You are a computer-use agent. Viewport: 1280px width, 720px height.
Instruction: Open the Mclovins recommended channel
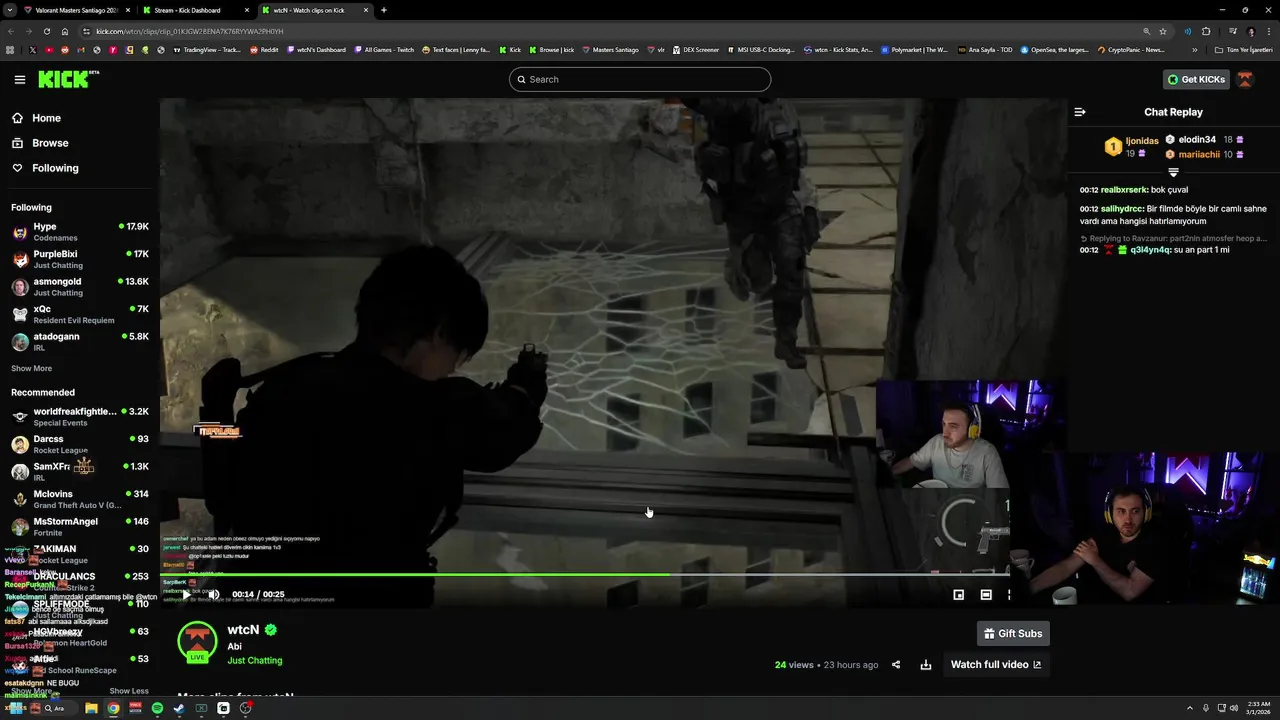pos(80,499)
